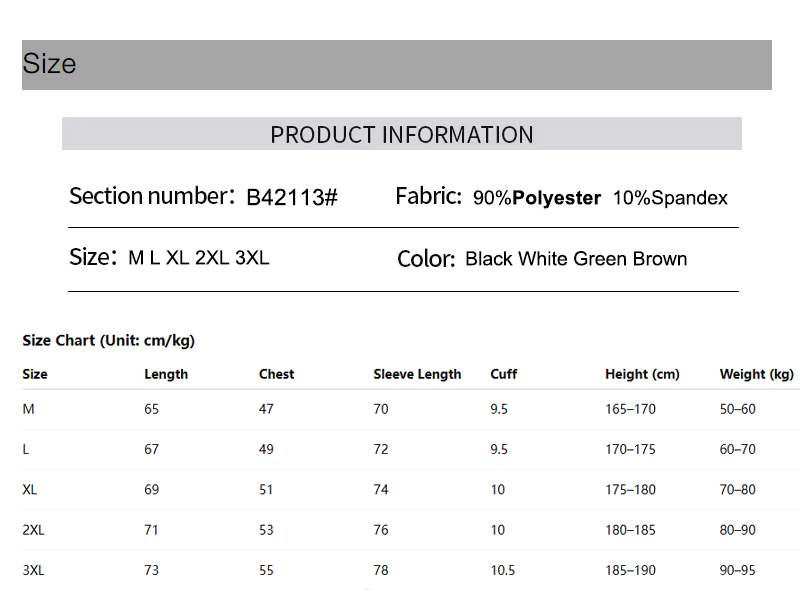
Task: Select the section number B42113# text
Action: coord(291,197)
